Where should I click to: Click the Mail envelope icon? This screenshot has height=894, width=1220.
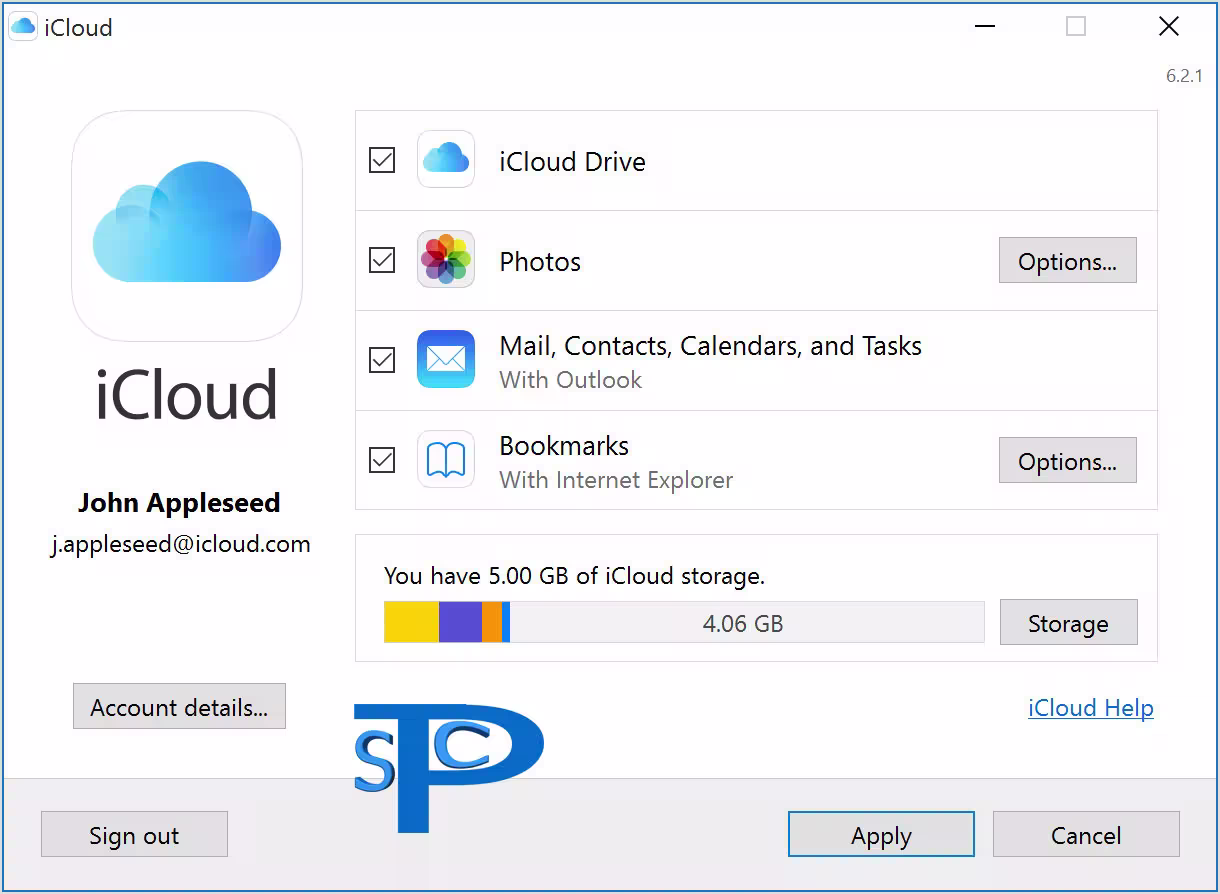pos(445,359)
